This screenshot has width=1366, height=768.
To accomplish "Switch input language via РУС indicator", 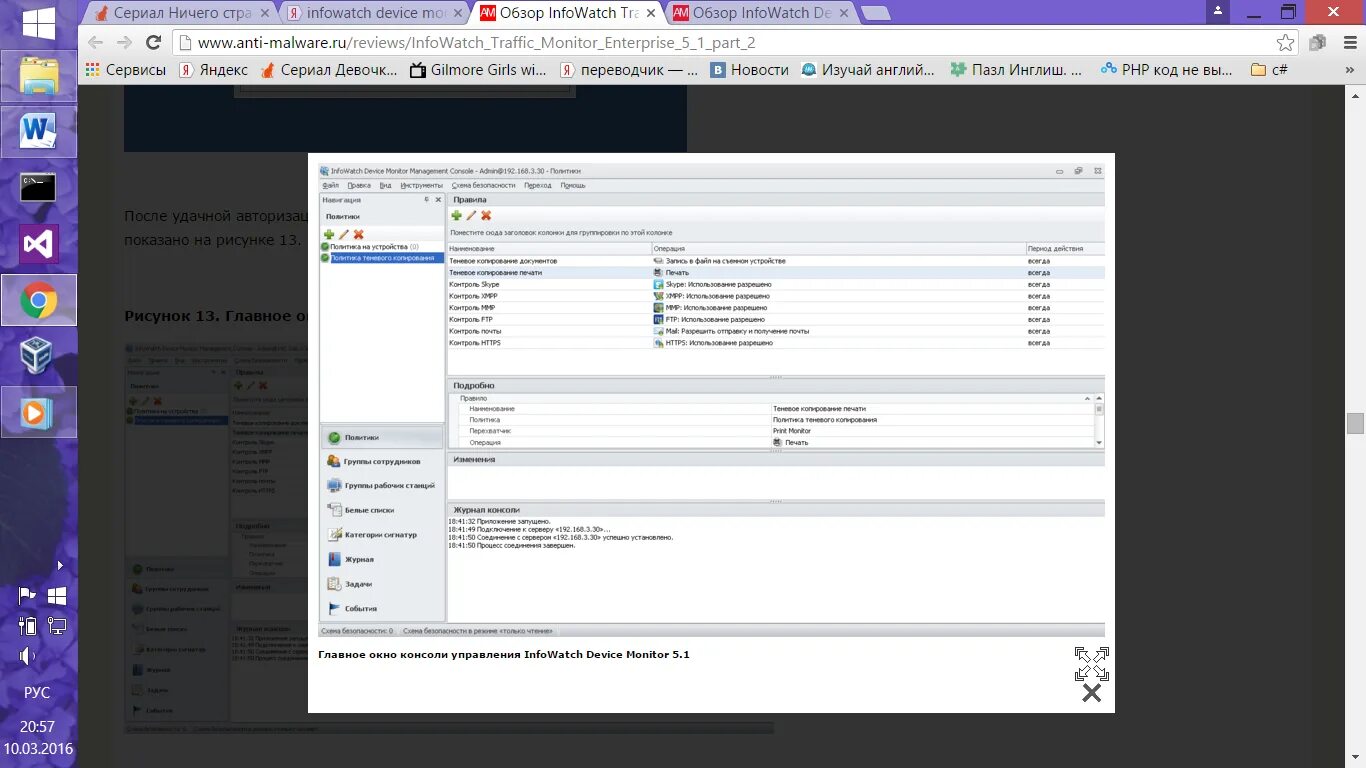I will pos(37,692).
